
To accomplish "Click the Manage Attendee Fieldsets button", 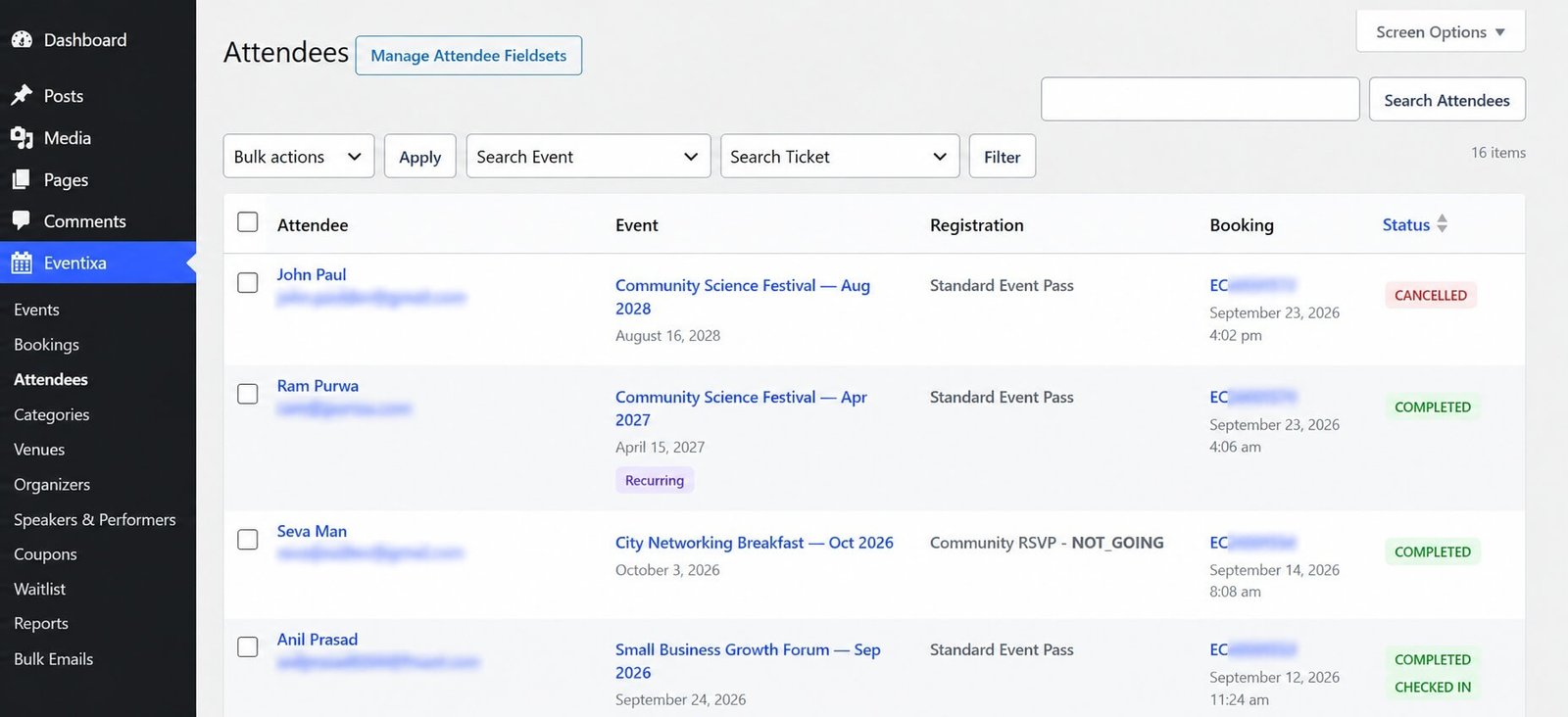I will [468, 56].
